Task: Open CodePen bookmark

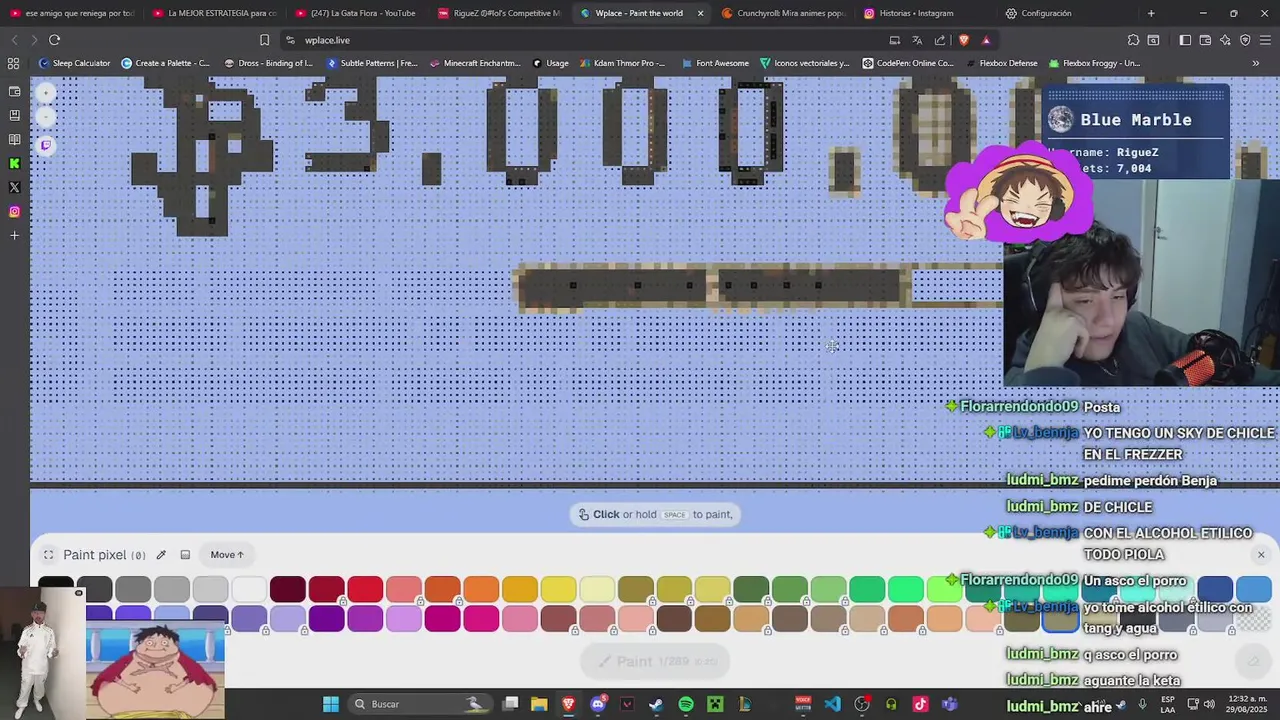Action: pos(909,63)
